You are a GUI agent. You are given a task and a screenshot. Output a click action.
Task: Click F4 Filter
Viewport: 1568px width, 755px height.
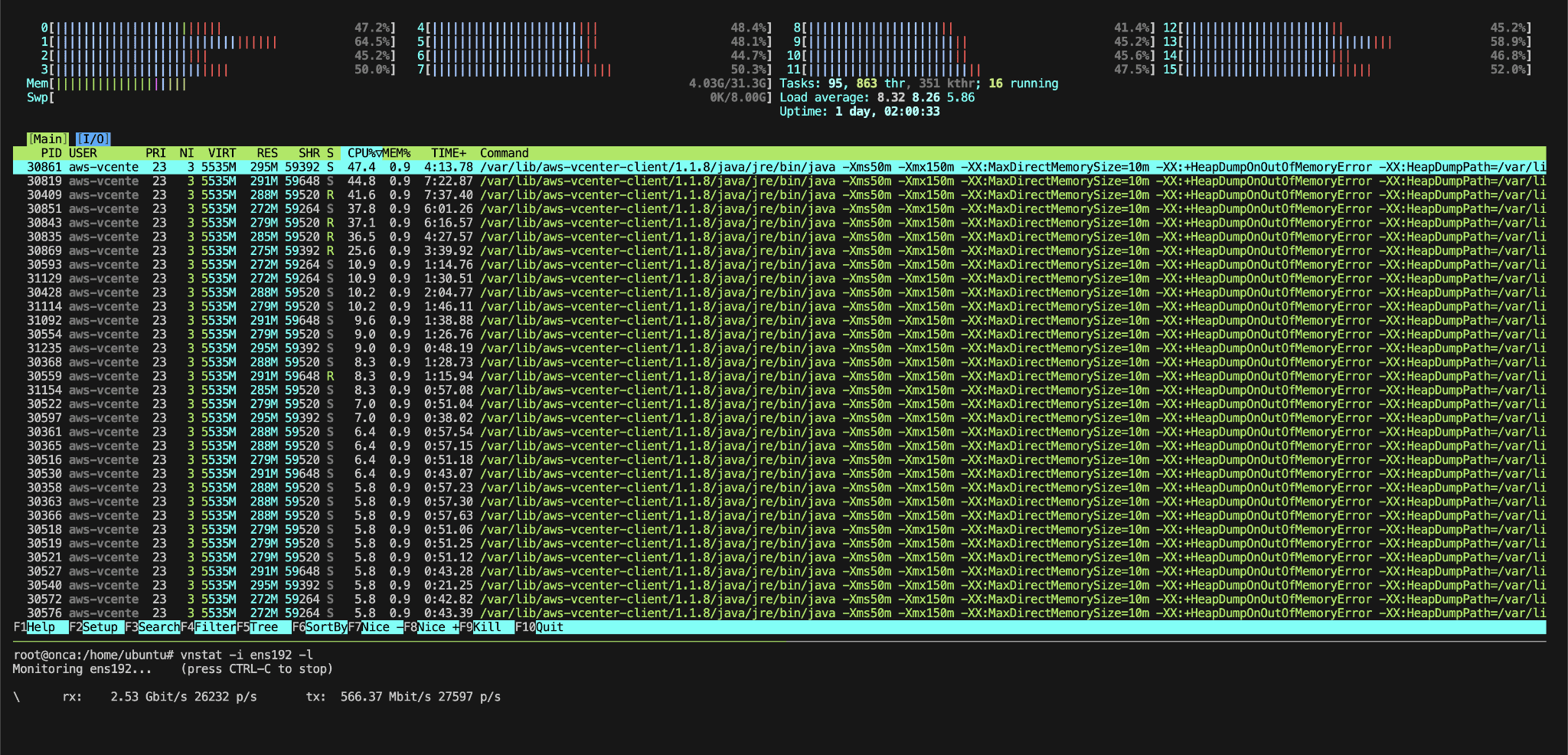208,627
